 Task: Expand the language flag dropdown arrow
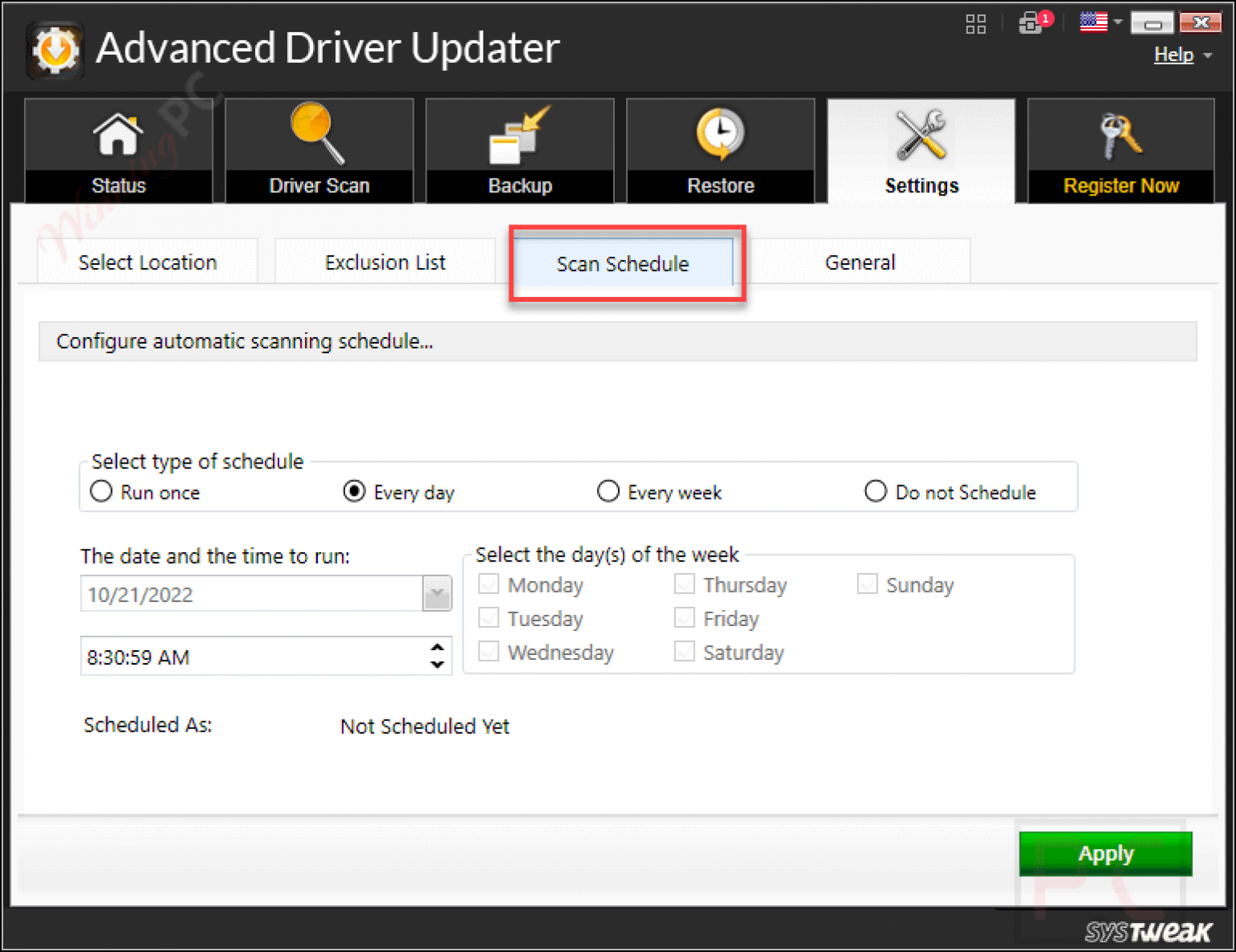(x=1118, y=22)
